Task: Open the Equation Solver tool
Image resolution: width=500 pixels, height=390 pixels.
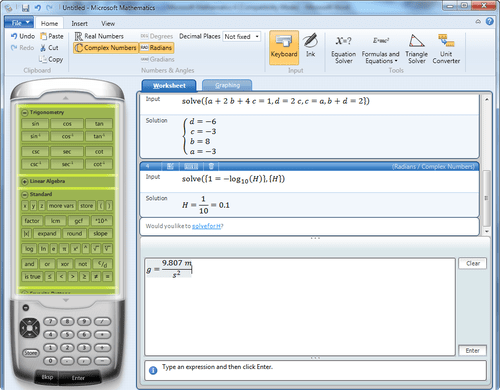Action: click(343, 49)
